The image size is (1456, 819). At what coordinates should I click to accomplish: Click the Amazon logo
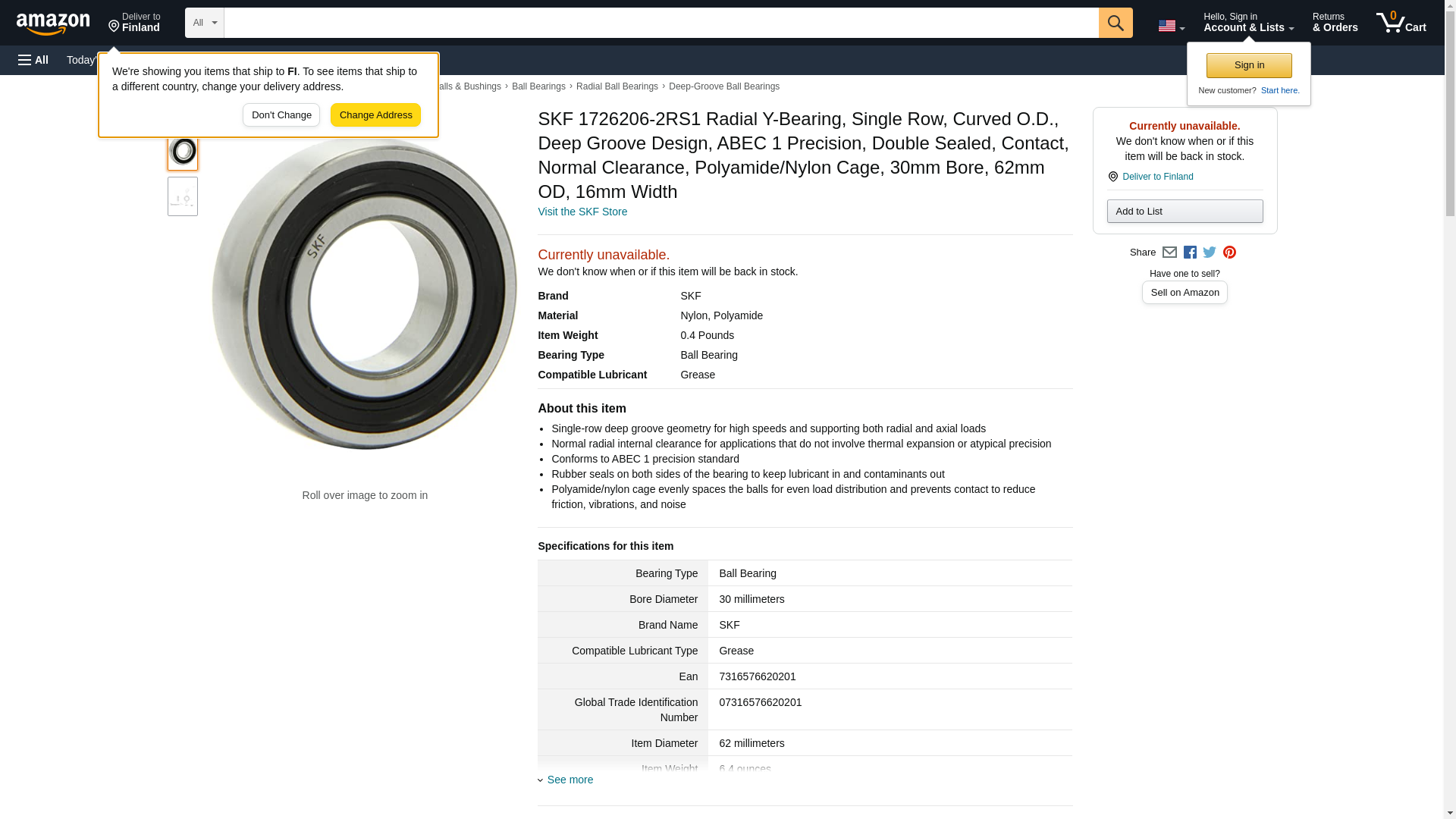(x=53, y=24)
